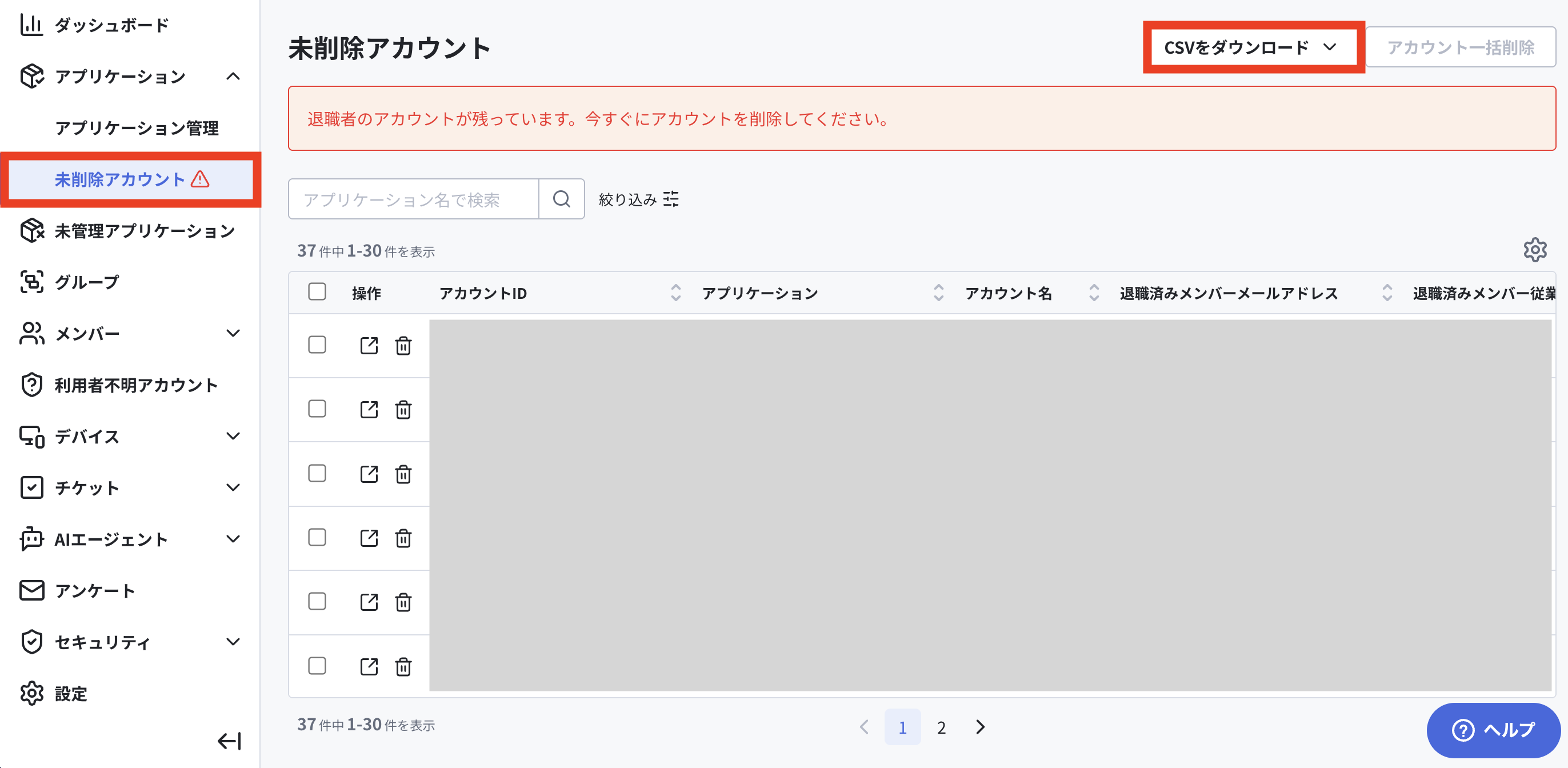Viewport: 1568px width, 768px height.
Task: Click the セキュリティ shield icon
Action: click(31, 642)
